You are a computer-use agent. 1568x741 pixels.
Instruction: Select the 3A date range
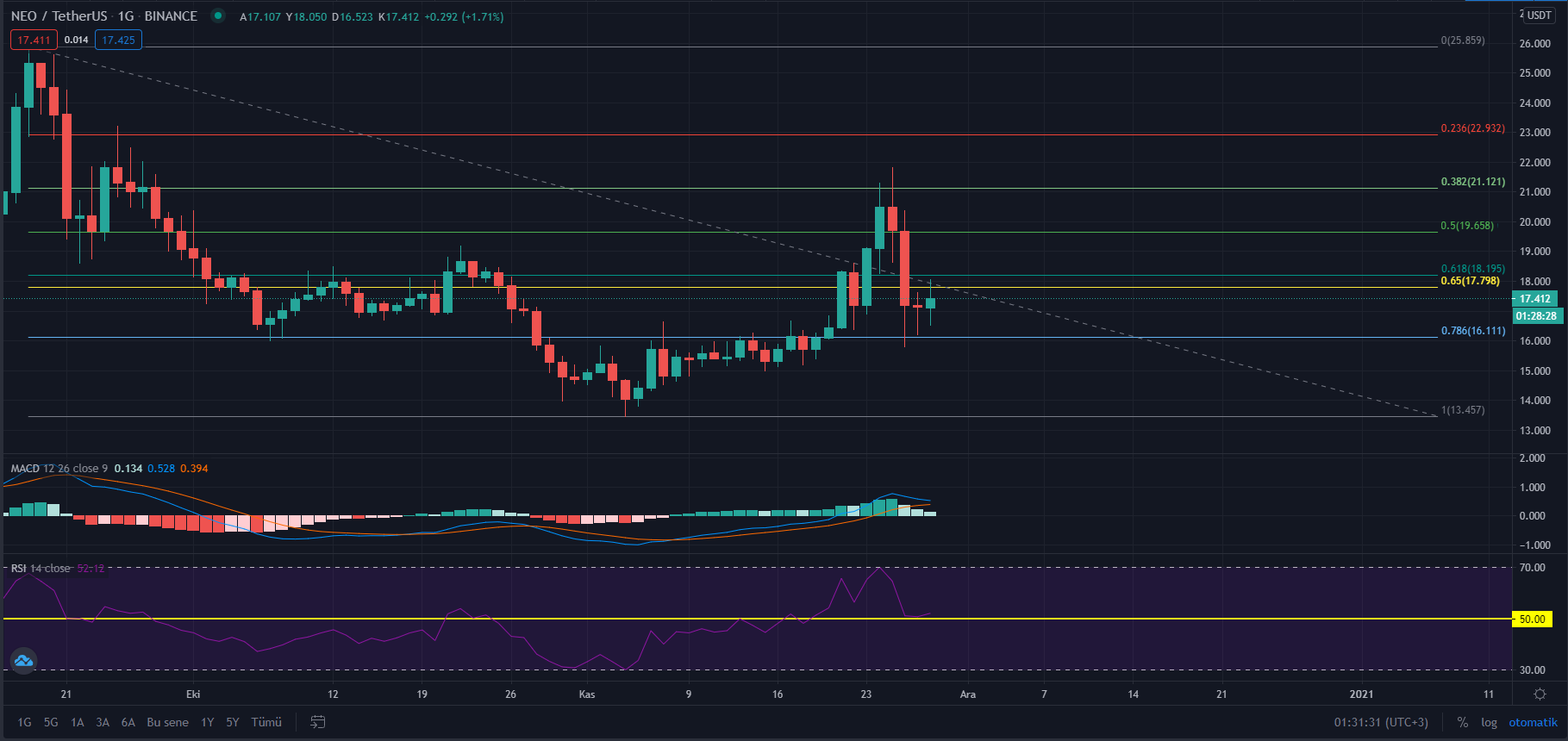tap(103, 722)
